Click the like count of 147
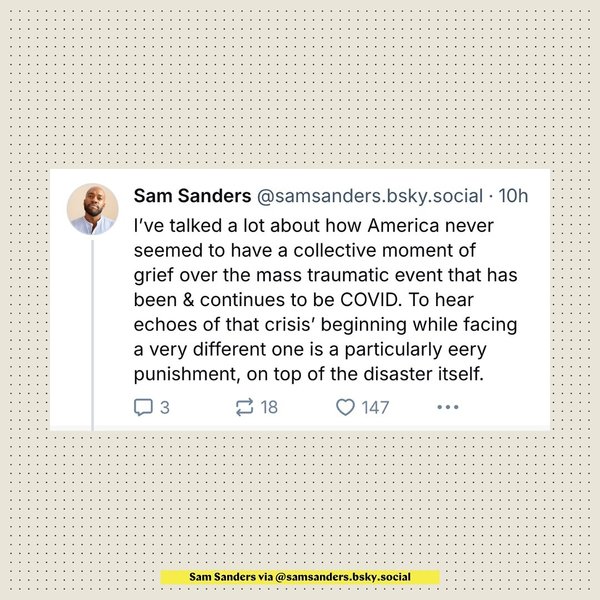The height and width of the screenshot is (600, 600). coord(375,407)
